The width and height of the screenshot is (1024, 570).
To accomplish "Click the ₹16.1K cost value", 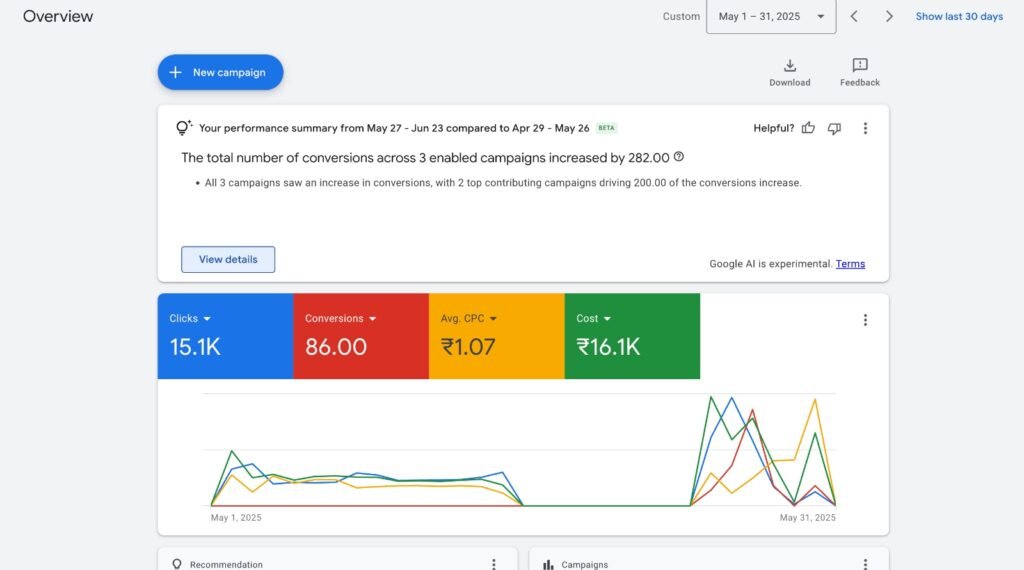I will (x=608, y=347).
